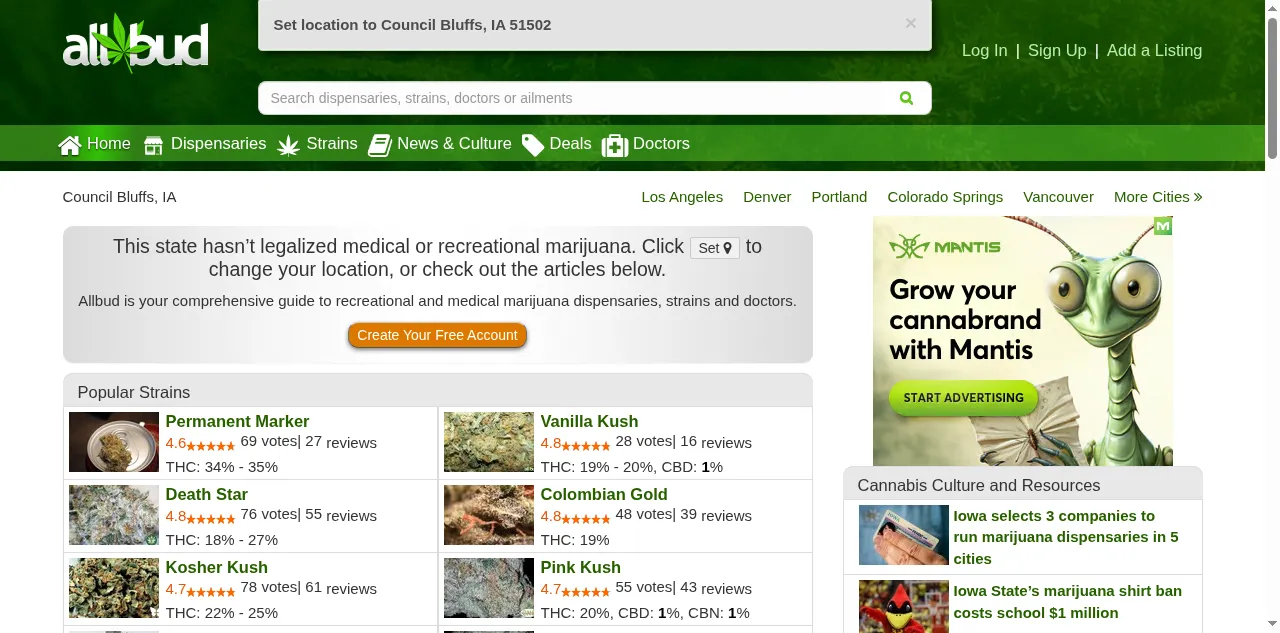Viewport: 1280px width, 633px height.
Task: Click the green search magnifier icon
Action: click(906, 98)
